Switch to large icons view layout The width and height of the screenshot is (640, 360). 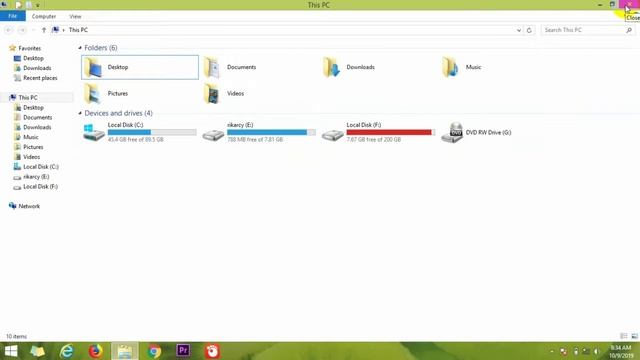[x=634, y=336]
